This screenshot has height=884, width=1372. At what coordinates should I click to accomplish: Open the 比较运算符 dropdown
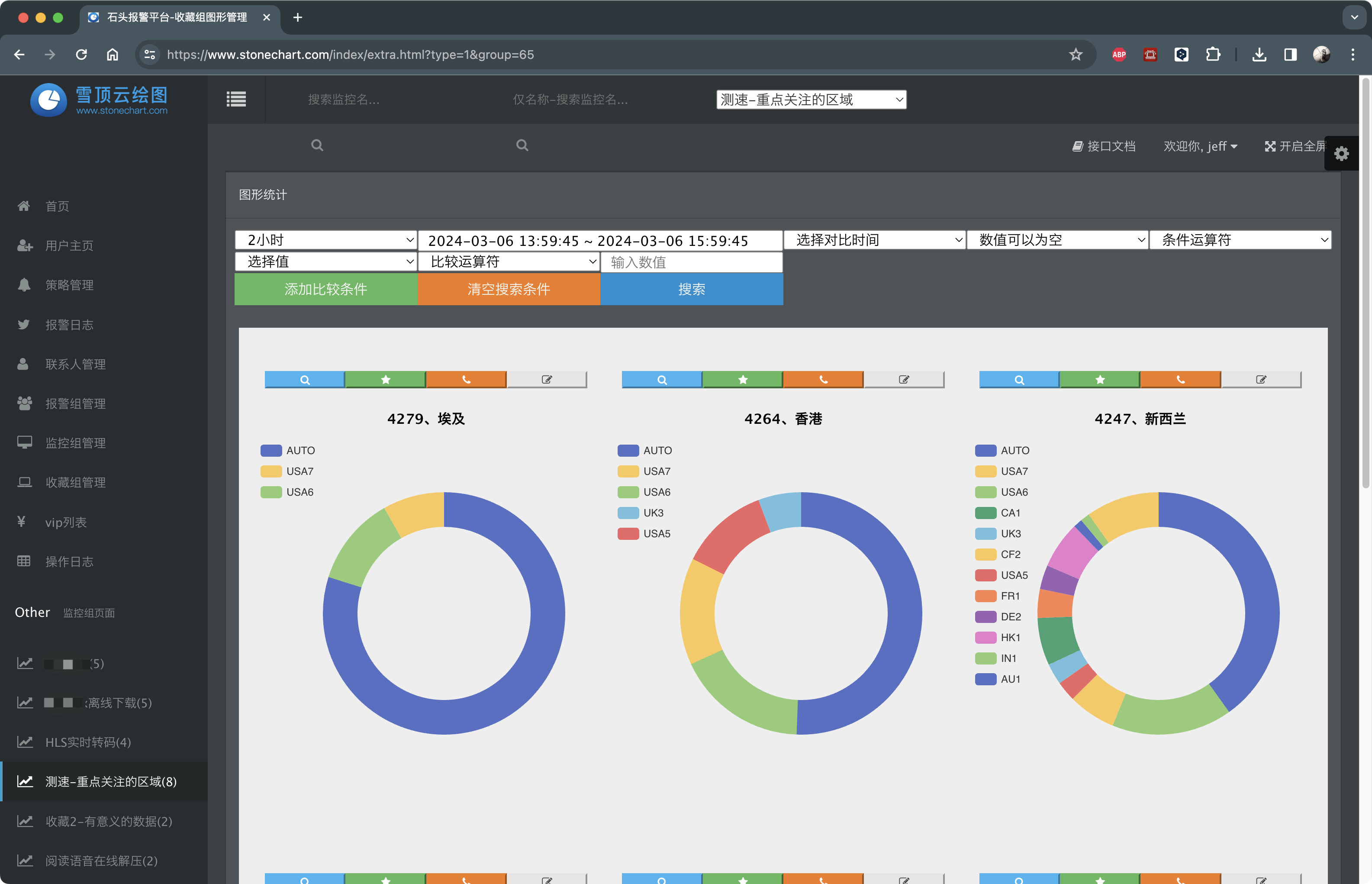click(509, 262)
